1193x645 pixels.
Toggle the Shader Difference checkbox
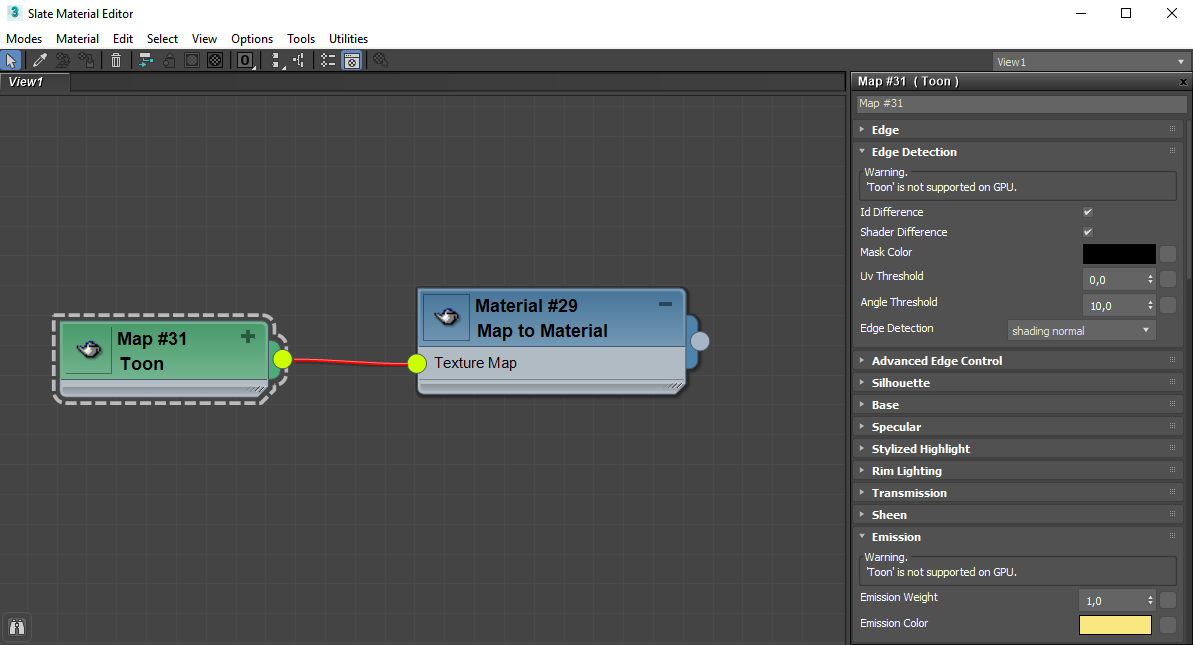(1088, 232)
